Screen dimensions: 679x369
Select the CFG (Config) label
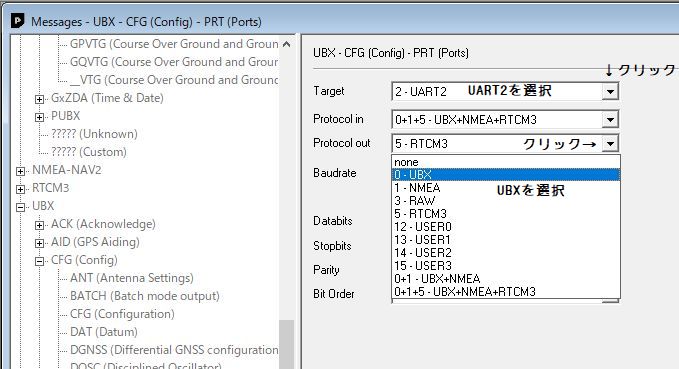(x=84, y=260)
